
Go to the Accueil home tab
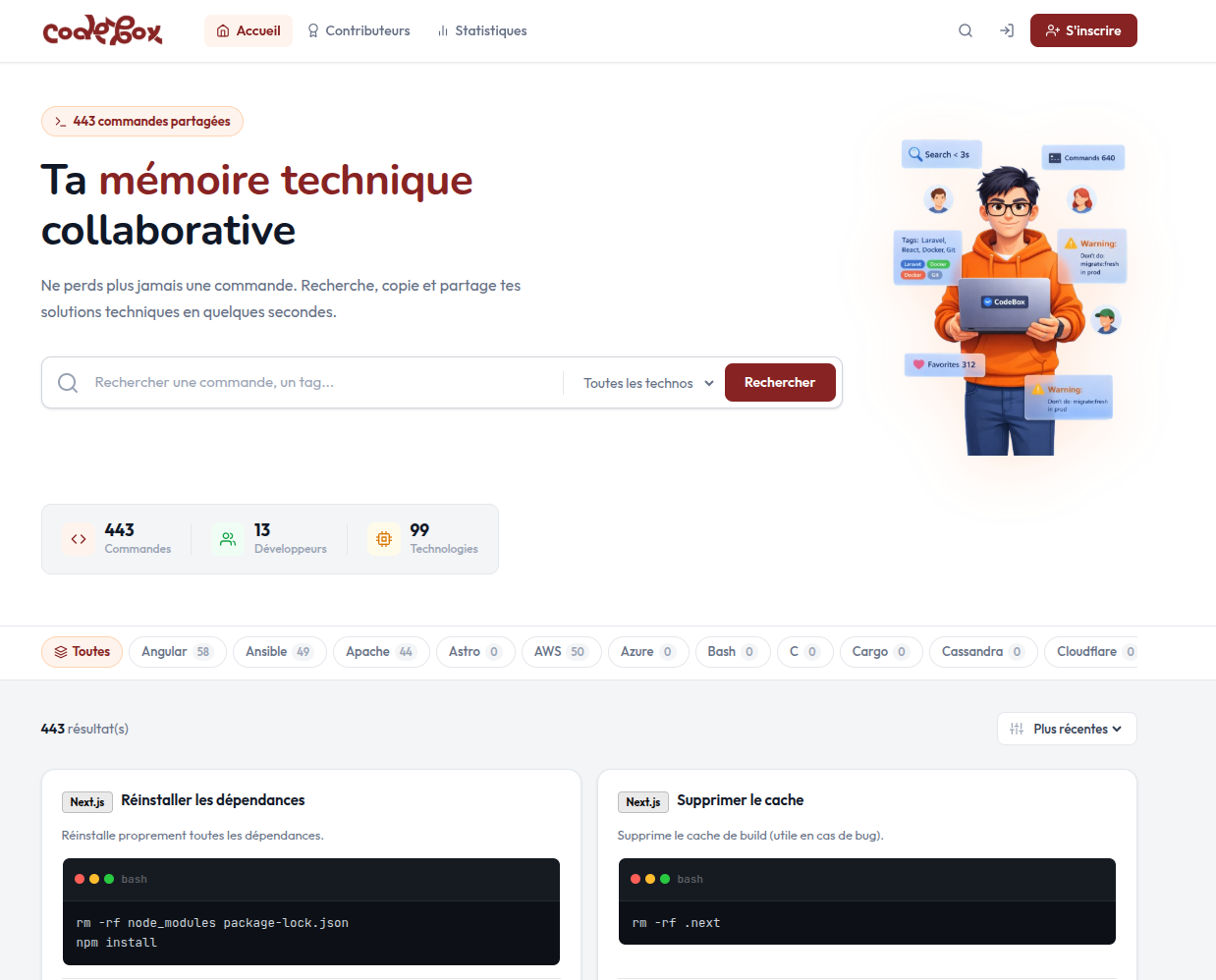coord(249,30)
